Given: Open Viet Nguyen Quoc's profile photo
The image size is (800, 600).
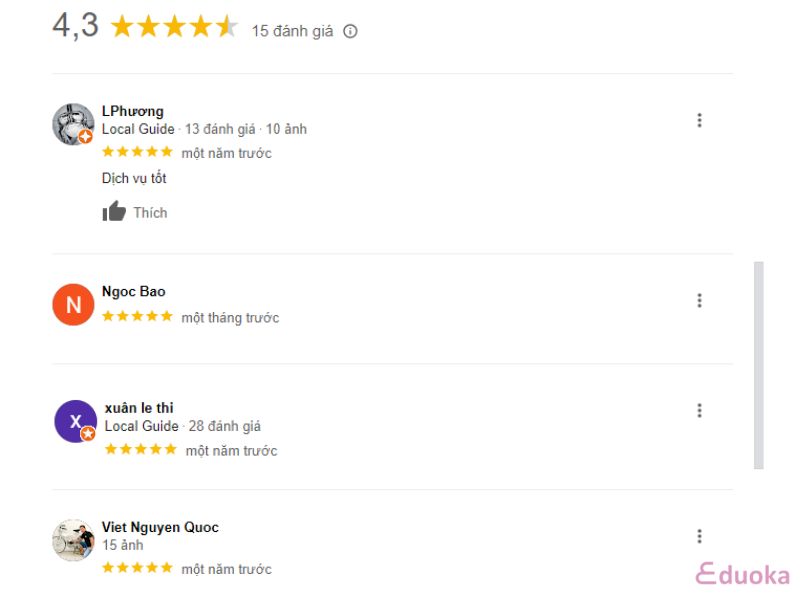Looking at the screenshot, I should tap(73, 540).
